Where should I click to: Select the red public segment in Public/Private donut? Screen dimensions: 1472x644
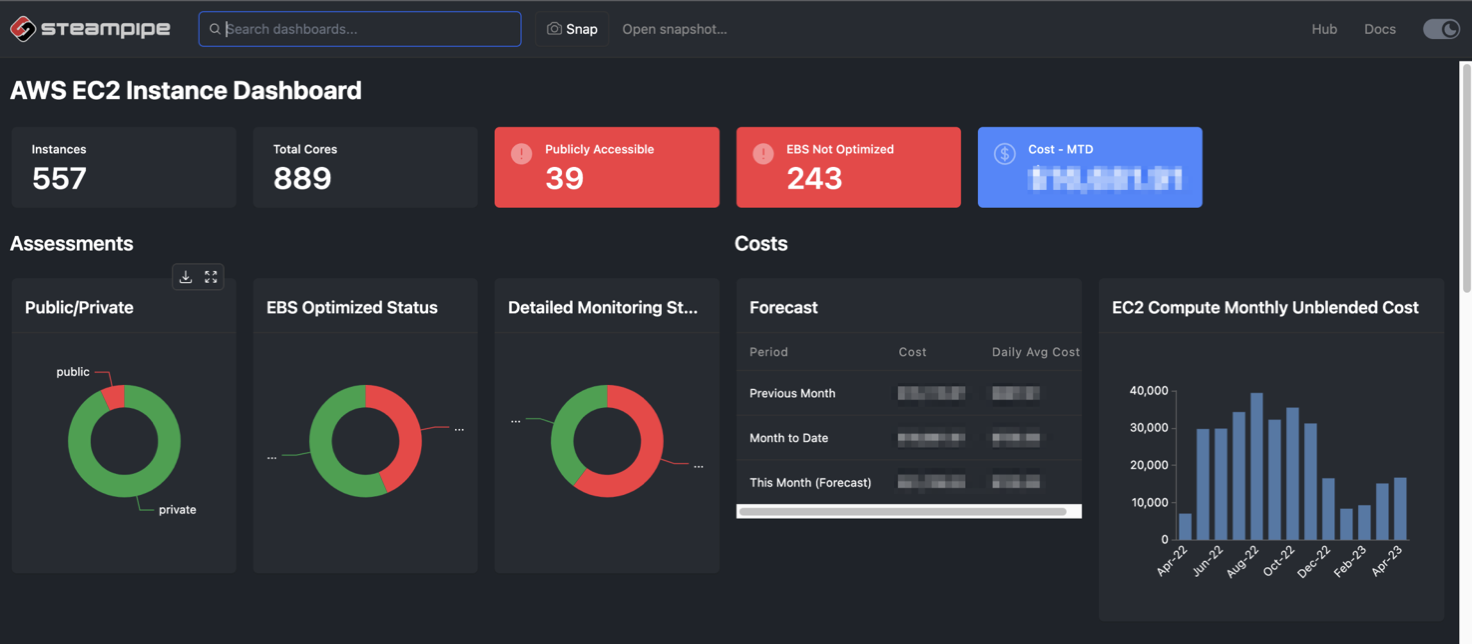pos(114,396)
